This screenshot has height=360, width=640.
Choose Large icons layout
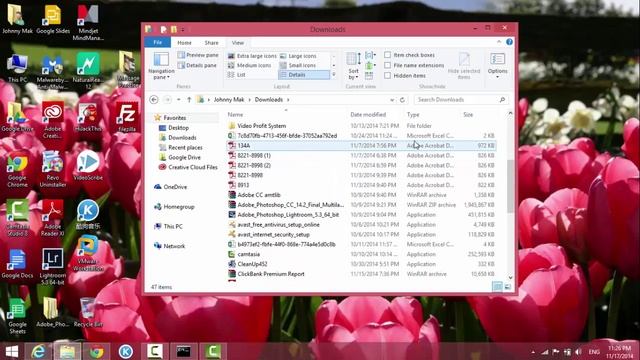pyautogui.click(x=298, y=56)
